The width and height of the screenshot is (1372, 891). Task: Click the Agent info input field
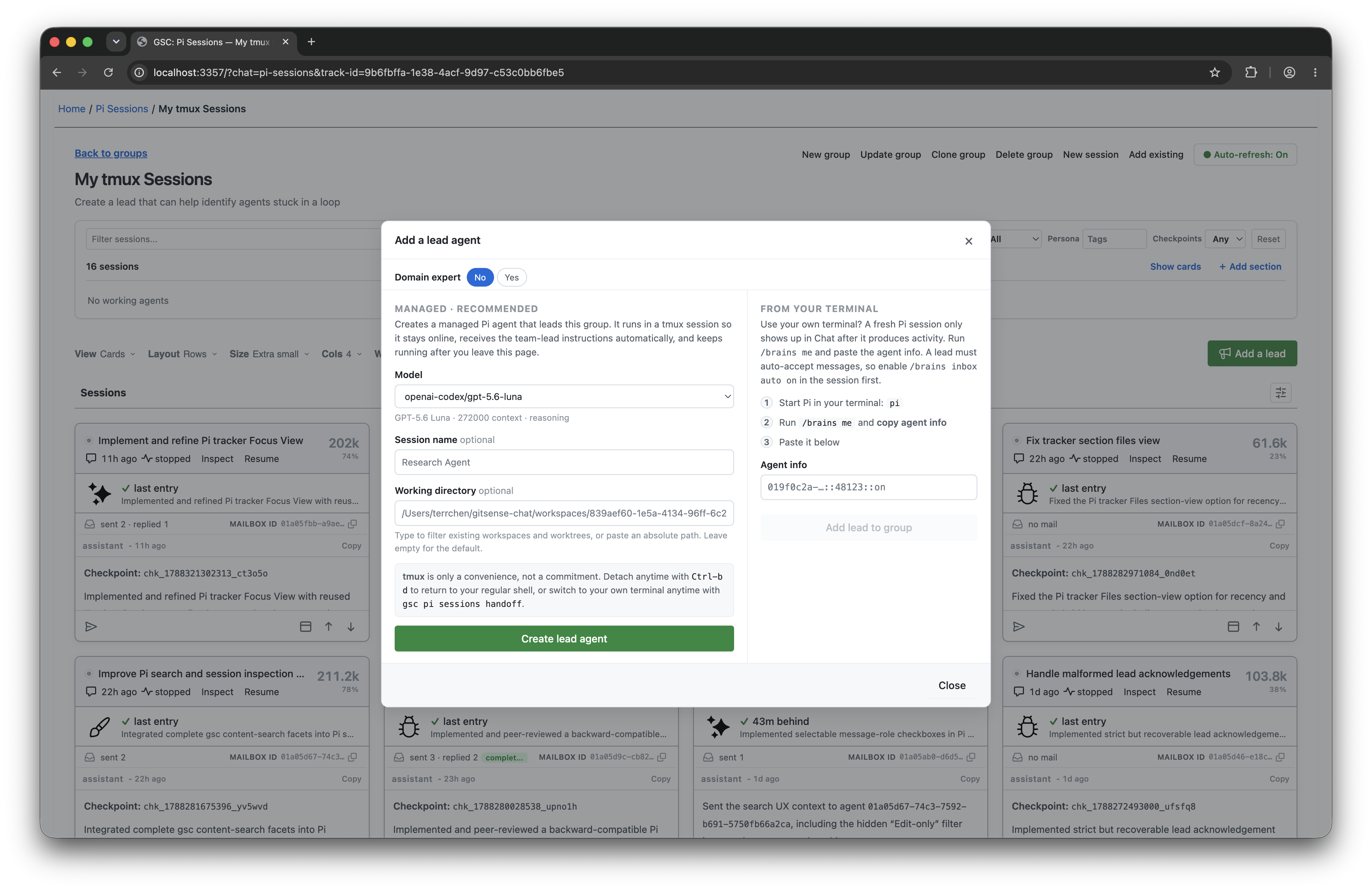(x=868, y=487)
